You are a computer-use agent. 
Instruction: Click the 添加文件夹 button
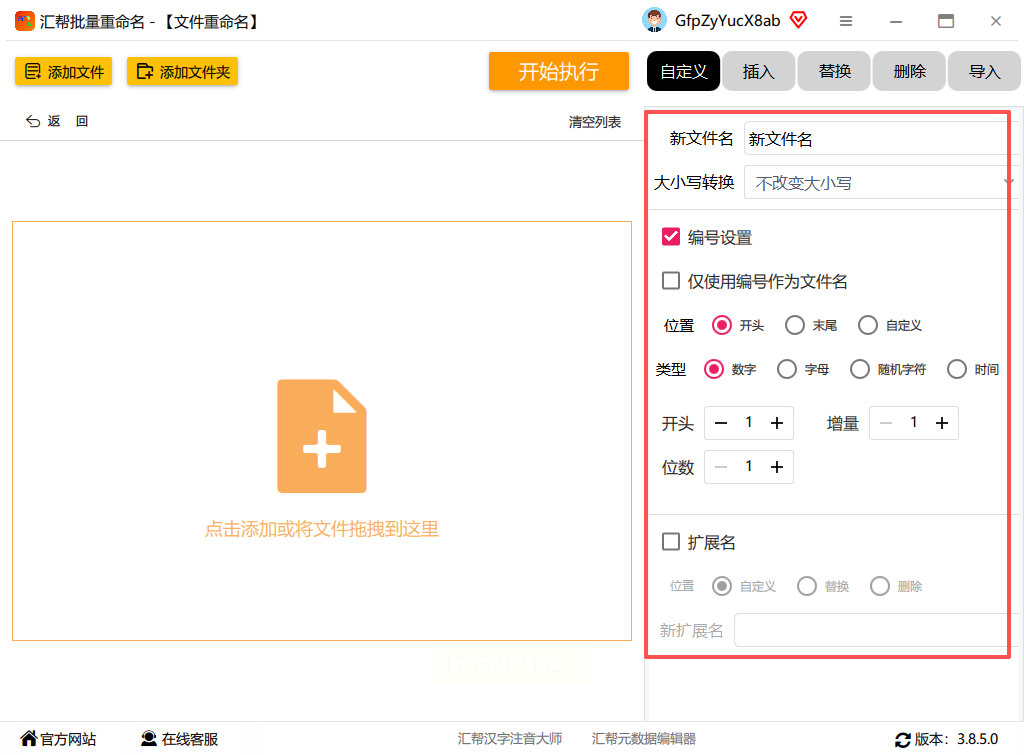(x=182, y=71)
